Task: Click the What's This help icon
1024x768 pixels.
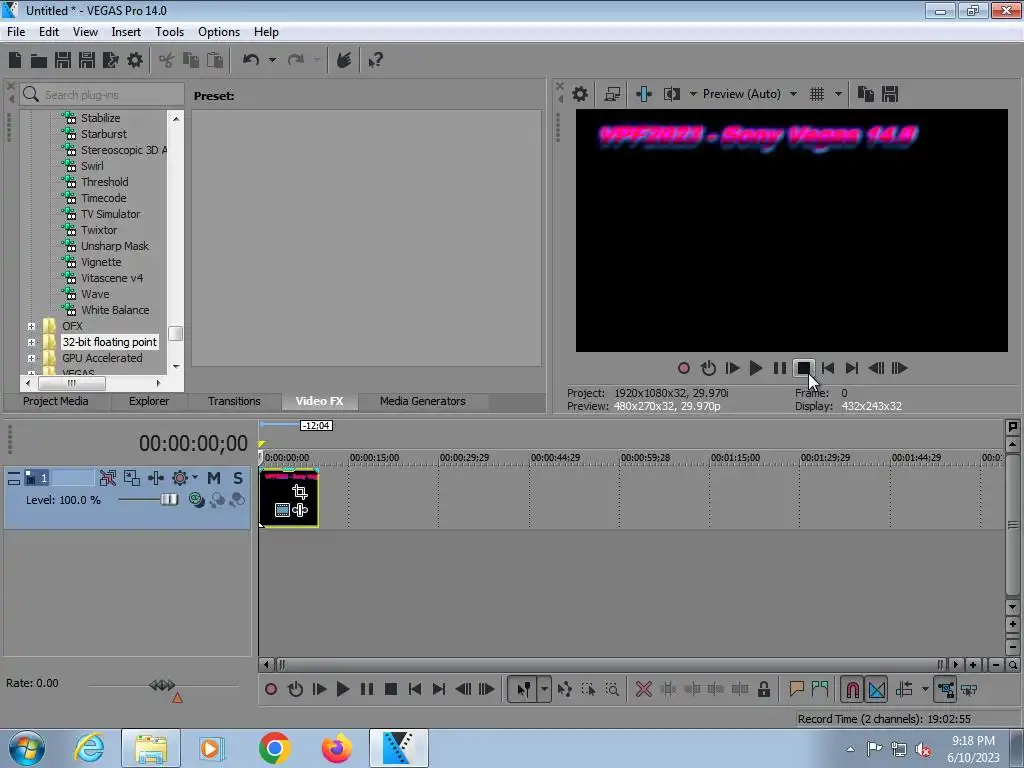Action: (375, 60)
